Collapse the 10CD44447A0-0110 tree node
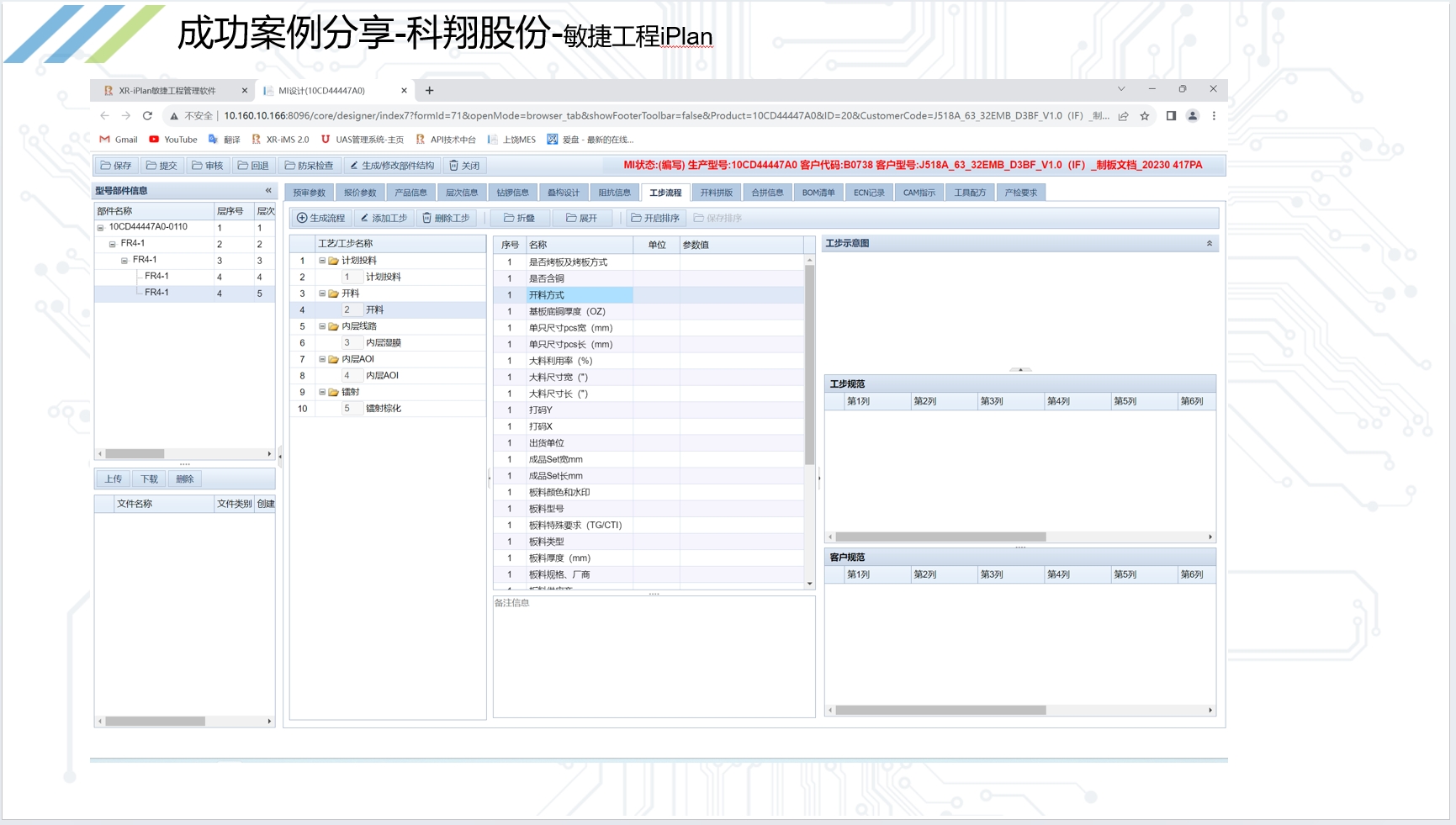The image size is (1456, 825). click(x=101, y=227)
